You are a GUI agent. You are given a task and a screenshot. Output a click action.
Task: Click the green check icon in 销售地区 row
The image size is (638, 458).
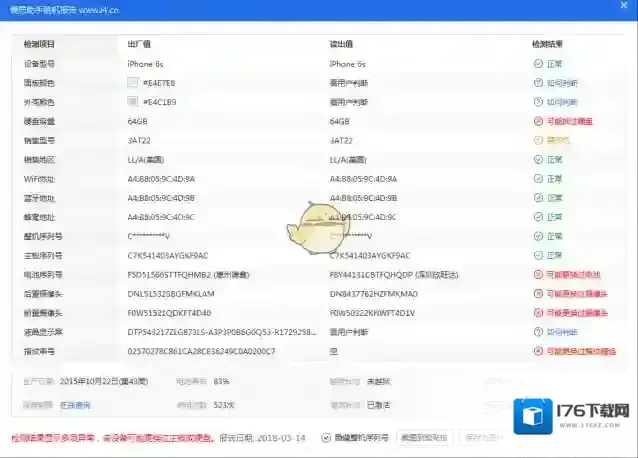coord(538,159)
